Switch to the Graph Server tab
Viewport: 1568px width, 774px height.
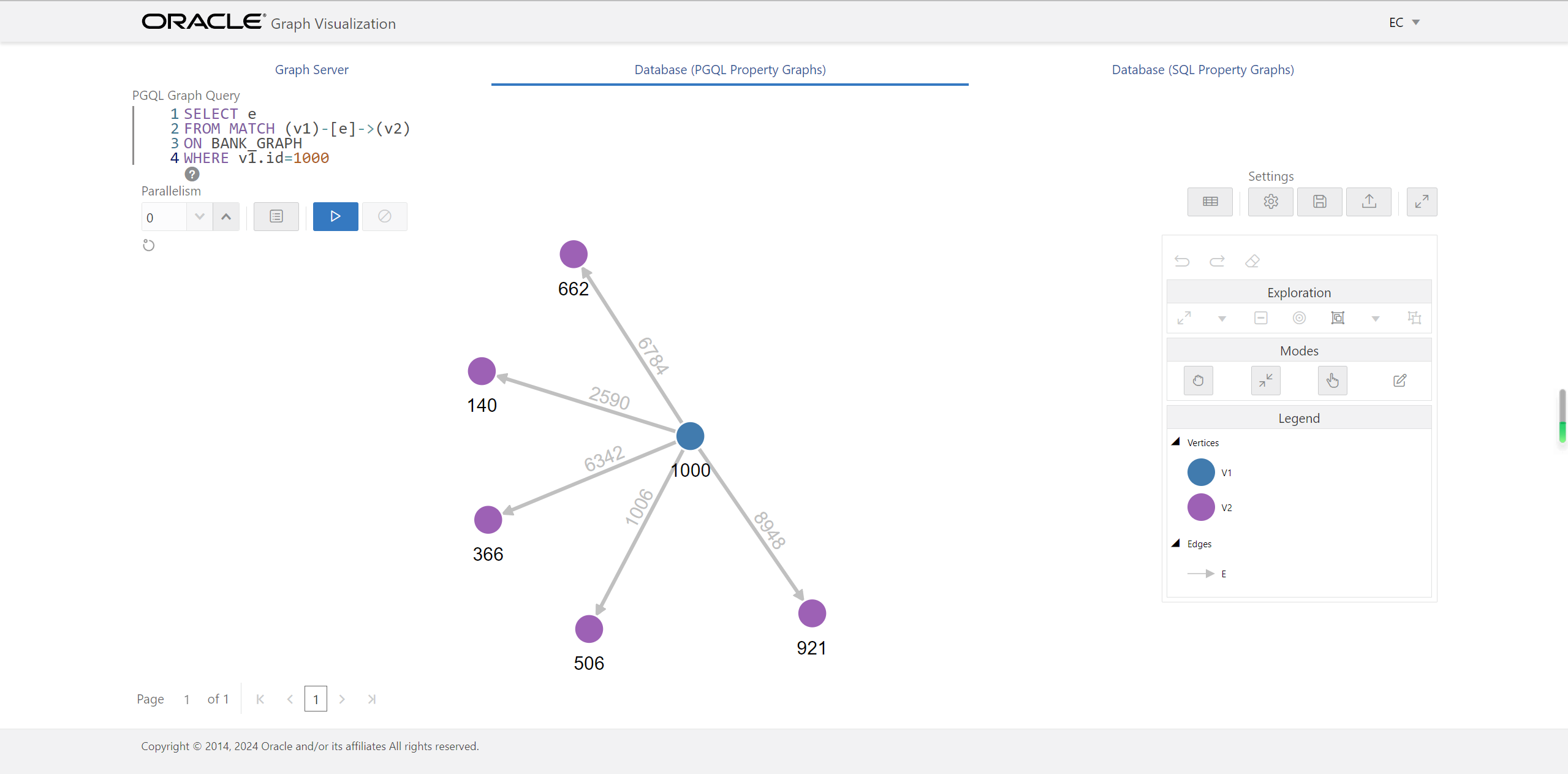point(311,70)
